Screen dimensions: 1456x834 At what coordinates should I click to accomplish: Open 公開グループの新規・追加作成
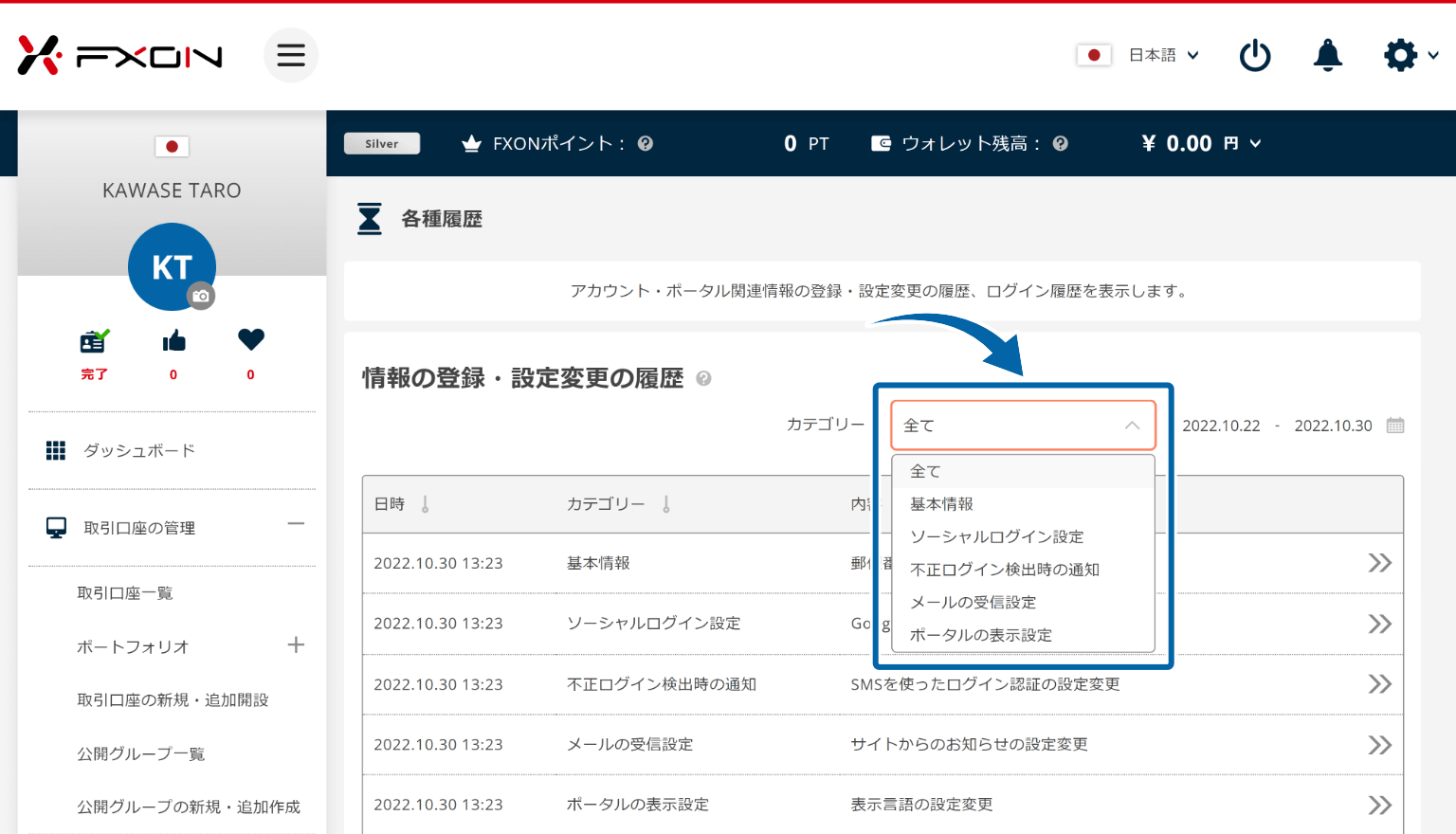[x=188, y=807]
